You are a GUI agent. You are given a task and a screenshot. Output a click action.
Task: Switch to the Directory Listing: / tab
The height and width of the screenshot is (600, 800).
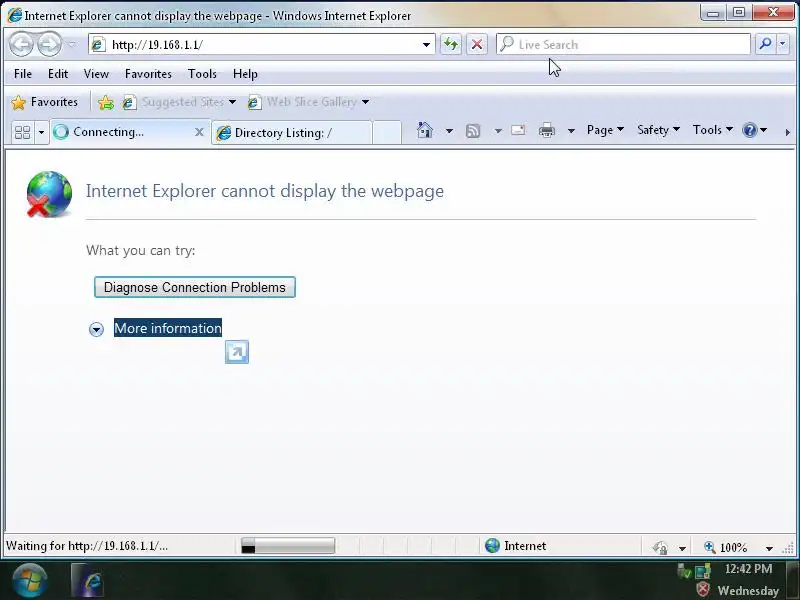coord(292,133)
